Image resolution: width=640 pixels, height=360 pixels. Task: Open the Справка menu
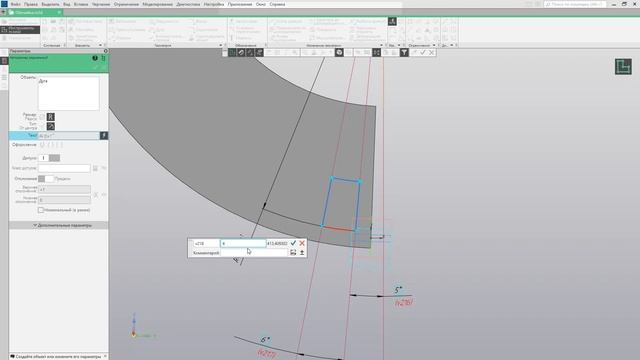(277, 4)
